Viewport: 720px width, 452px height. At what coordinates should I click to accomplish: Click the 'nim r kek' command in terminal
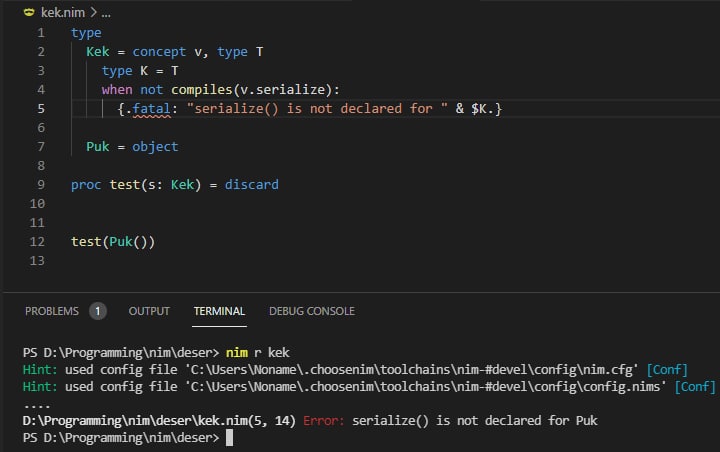(258, 352)
